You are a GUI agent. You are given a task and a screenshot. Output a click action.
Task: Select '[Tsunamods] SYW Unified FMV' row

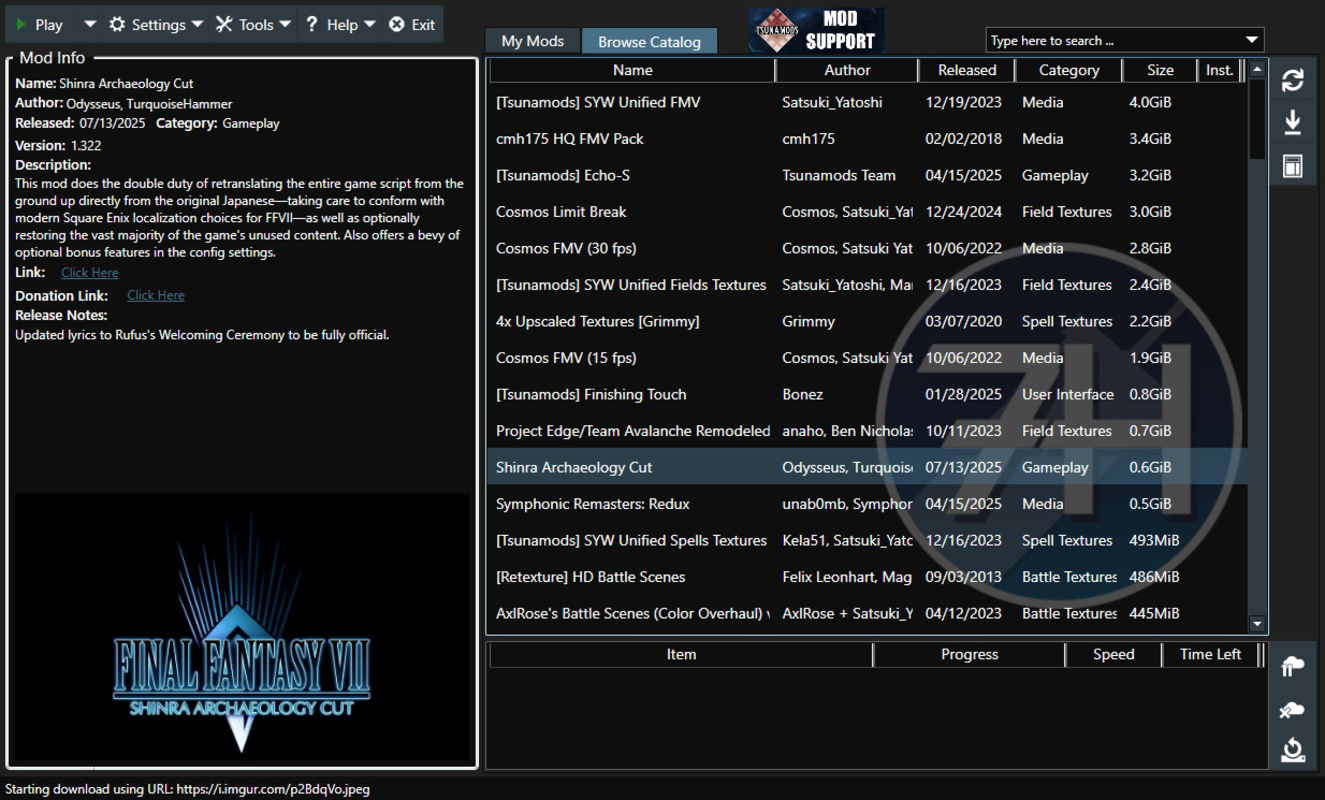[867, 102]
